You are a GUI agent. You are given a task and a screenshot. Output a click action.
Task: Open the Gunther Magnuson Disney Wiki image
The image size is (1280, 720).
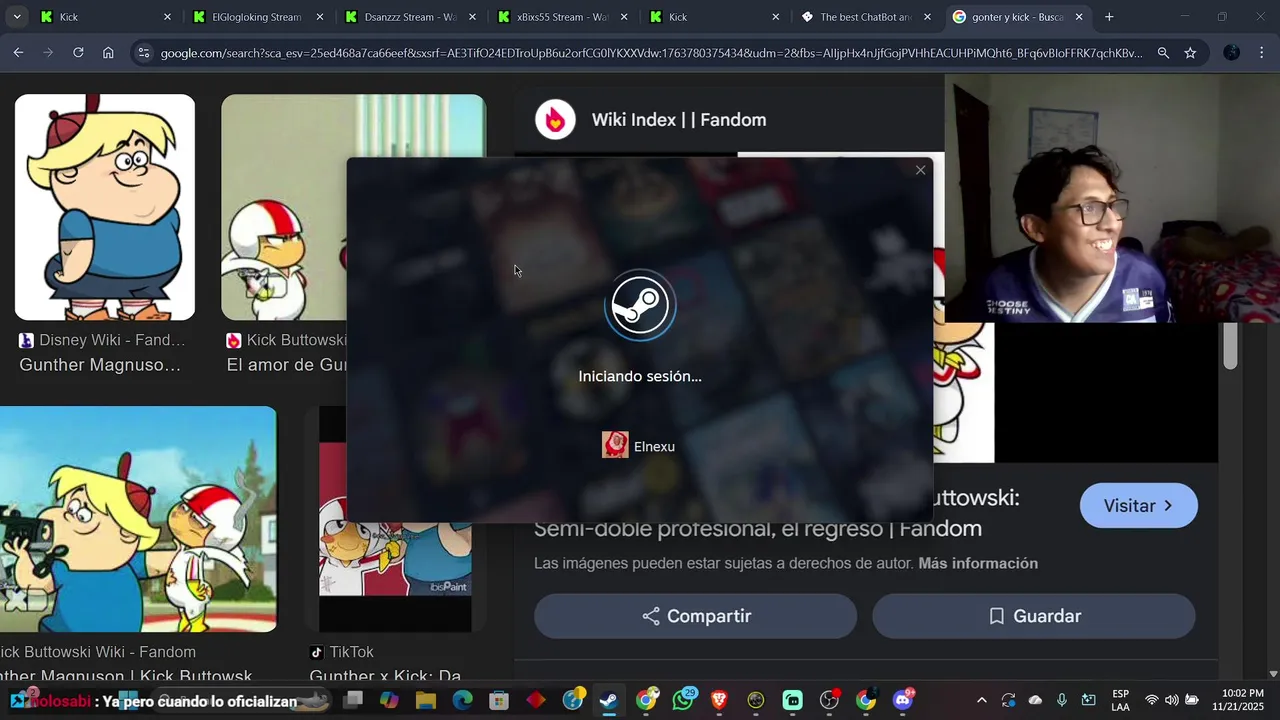coord(105,207)
